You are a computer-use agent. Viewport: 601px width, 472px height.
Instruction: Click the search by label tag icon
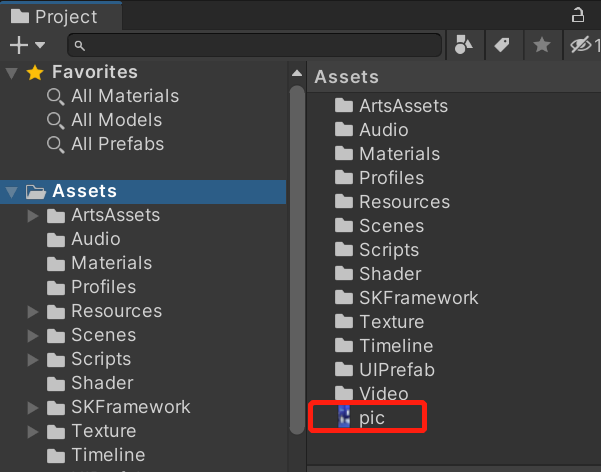(x=502, y=44)
